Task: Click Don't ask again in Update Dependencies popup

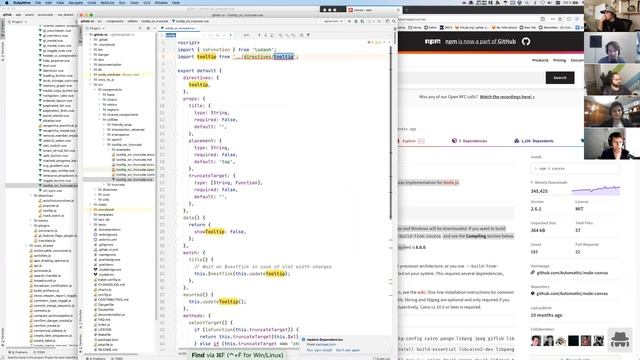Action: click(x=348, y=350)
